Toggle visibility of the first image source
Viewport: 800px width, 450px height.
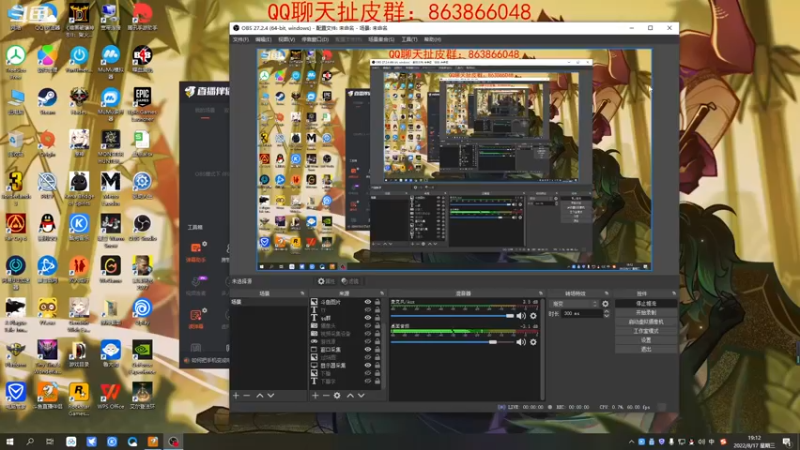(367, 302)
